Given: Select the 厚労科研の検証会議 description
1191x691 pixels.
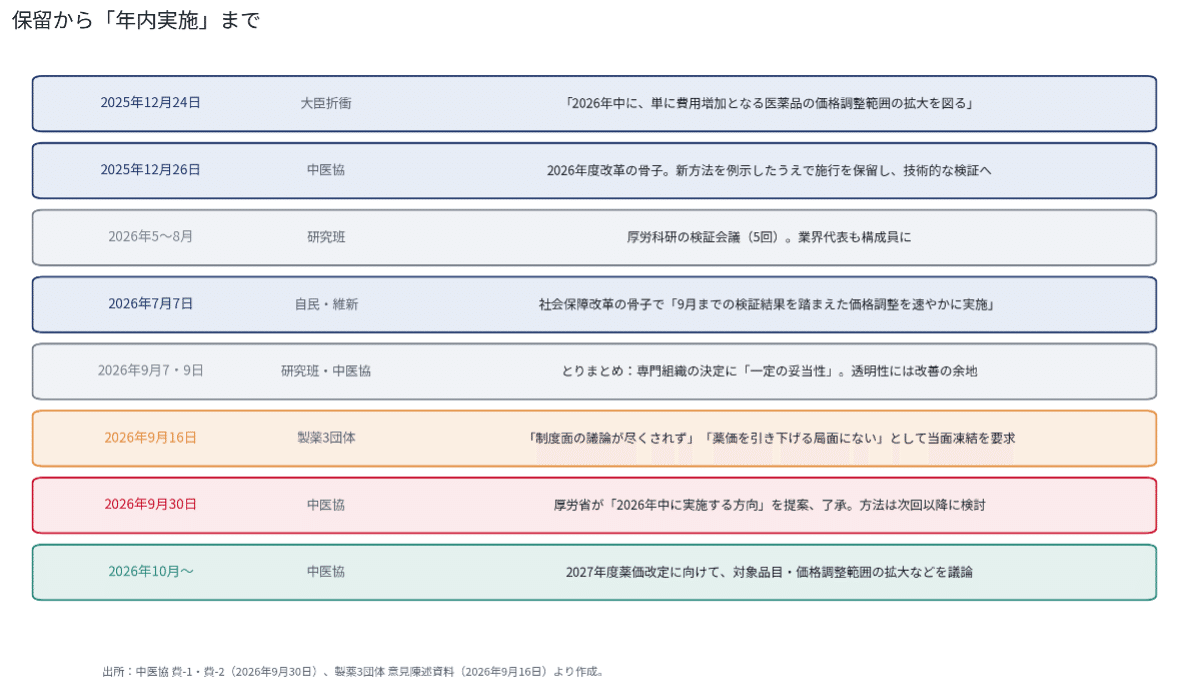Looking at the screenshot, I should pyautogui.click(x=769, y=238).
